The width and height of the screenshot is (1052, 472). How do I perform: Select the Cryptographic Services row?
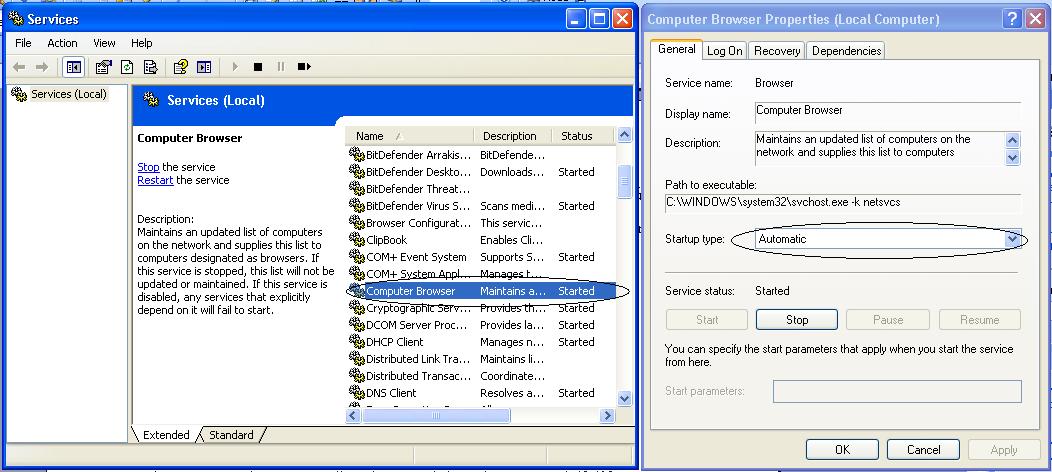coord(480,308)
